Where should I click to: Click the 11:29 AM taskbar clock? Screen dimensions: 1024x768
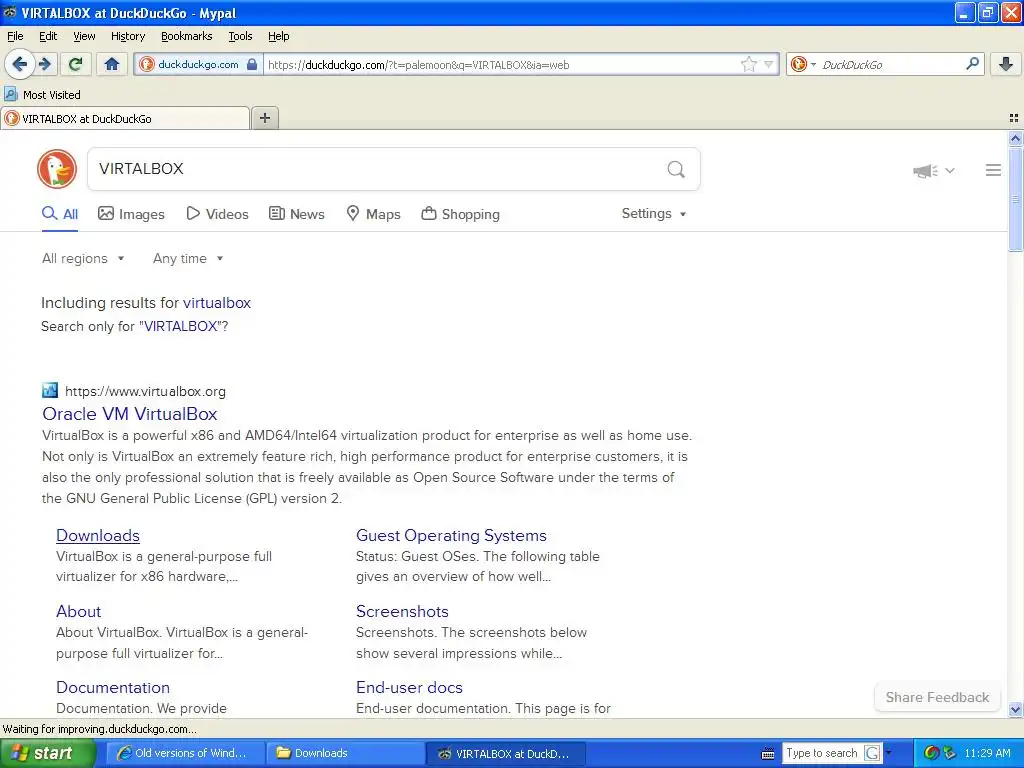click(x=987, y=753)
